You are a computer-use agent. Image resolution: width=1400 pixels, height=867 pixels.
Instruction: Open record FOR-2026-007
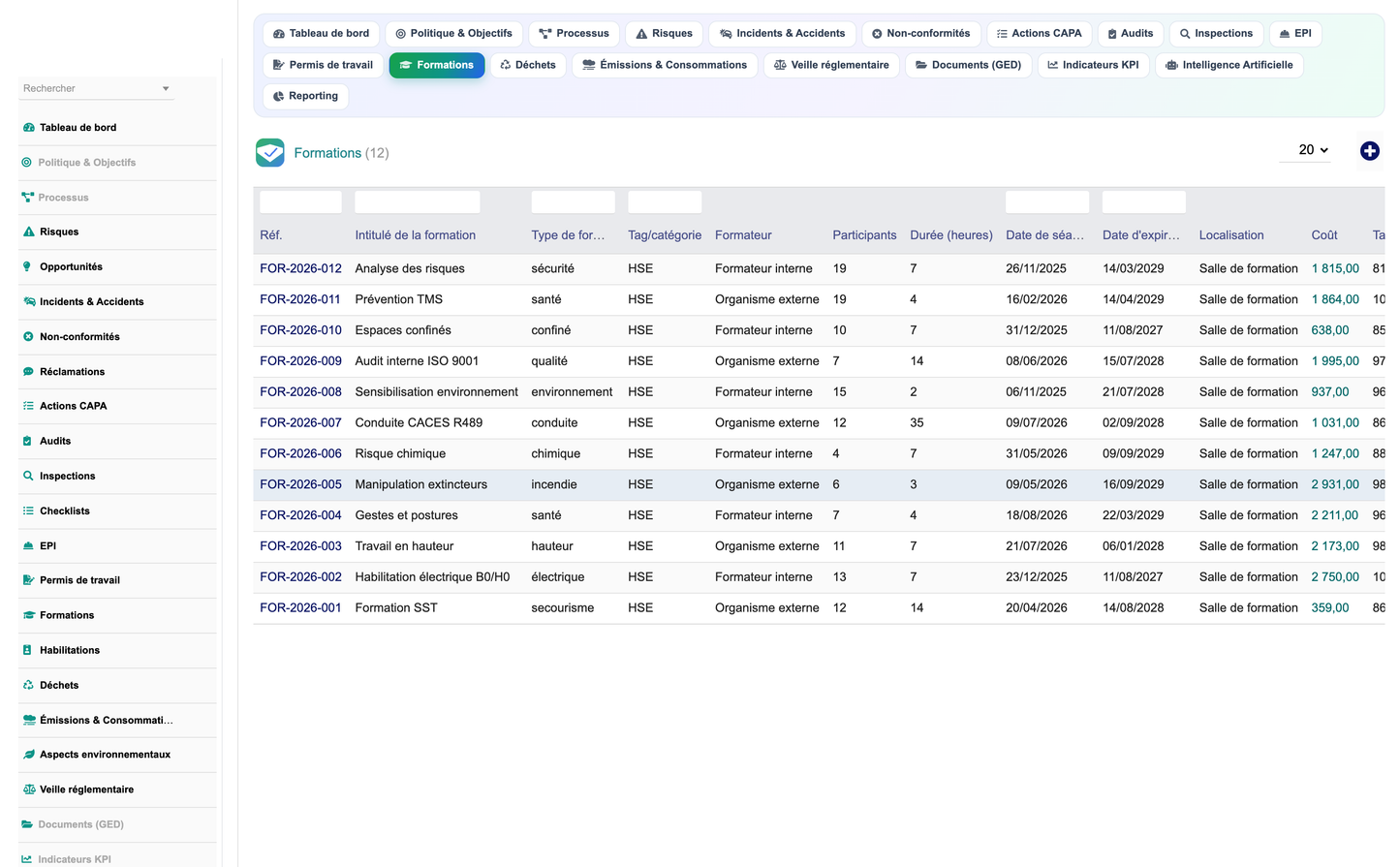300,423
